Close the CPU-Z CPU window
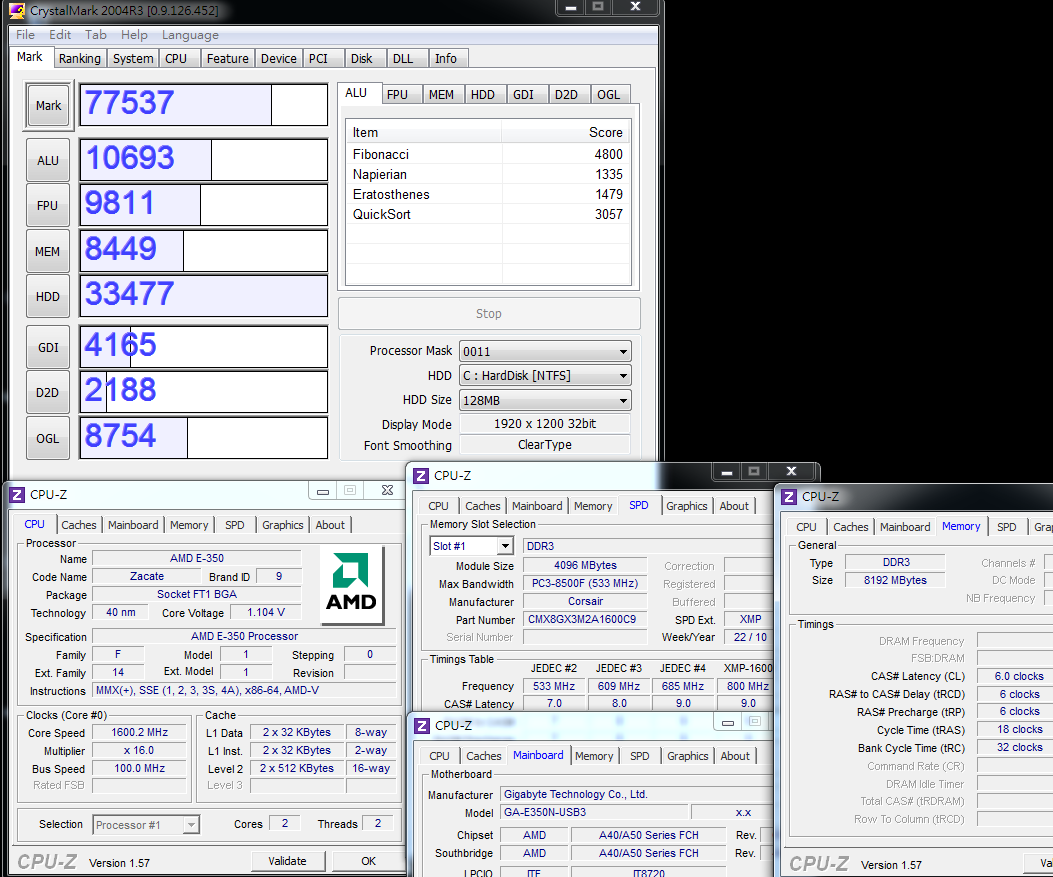1053x877 pixels. (387, 491)
